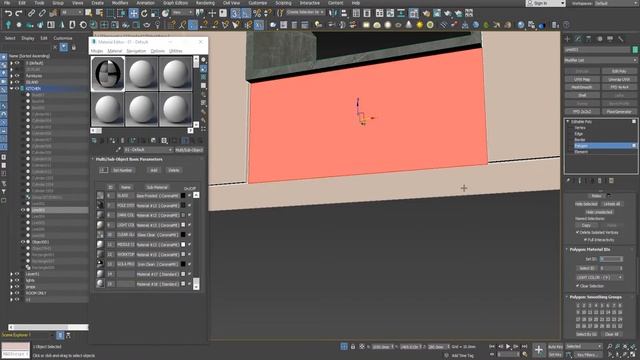Toggle On/Off checkbox for Material #17 row
The image size is (640, 360).
(189, 274)
